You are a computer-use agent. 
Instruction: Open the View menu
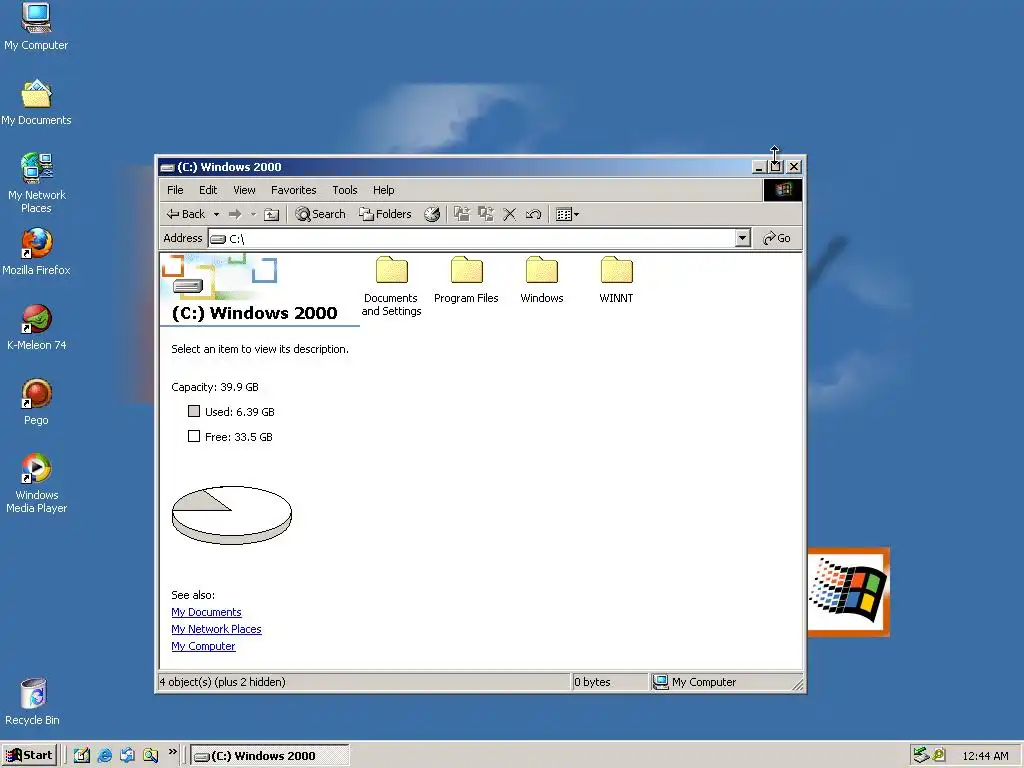tap(244, 190)
